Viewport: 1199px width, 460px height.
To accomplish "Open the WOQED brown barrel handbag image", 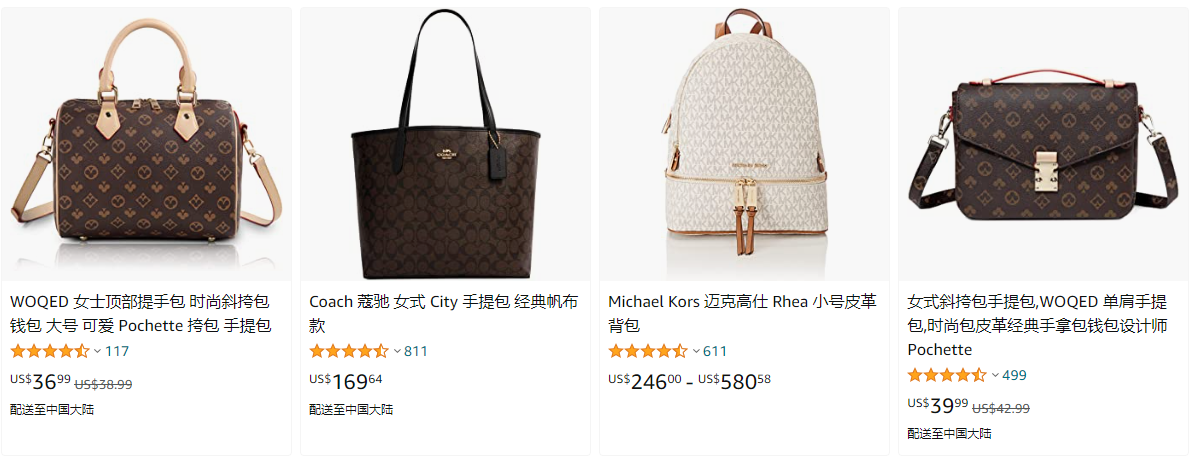I will [x=146, y=144].
